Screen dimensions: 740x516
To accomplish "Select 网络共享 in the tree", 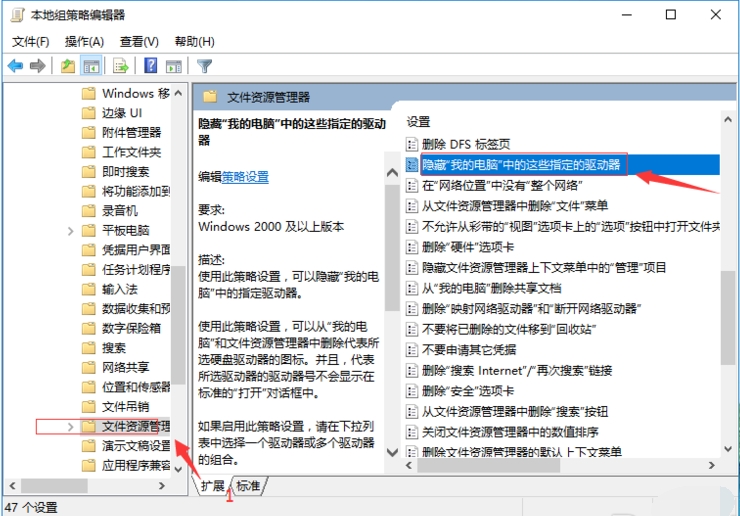I will click(x=126, y=367).
